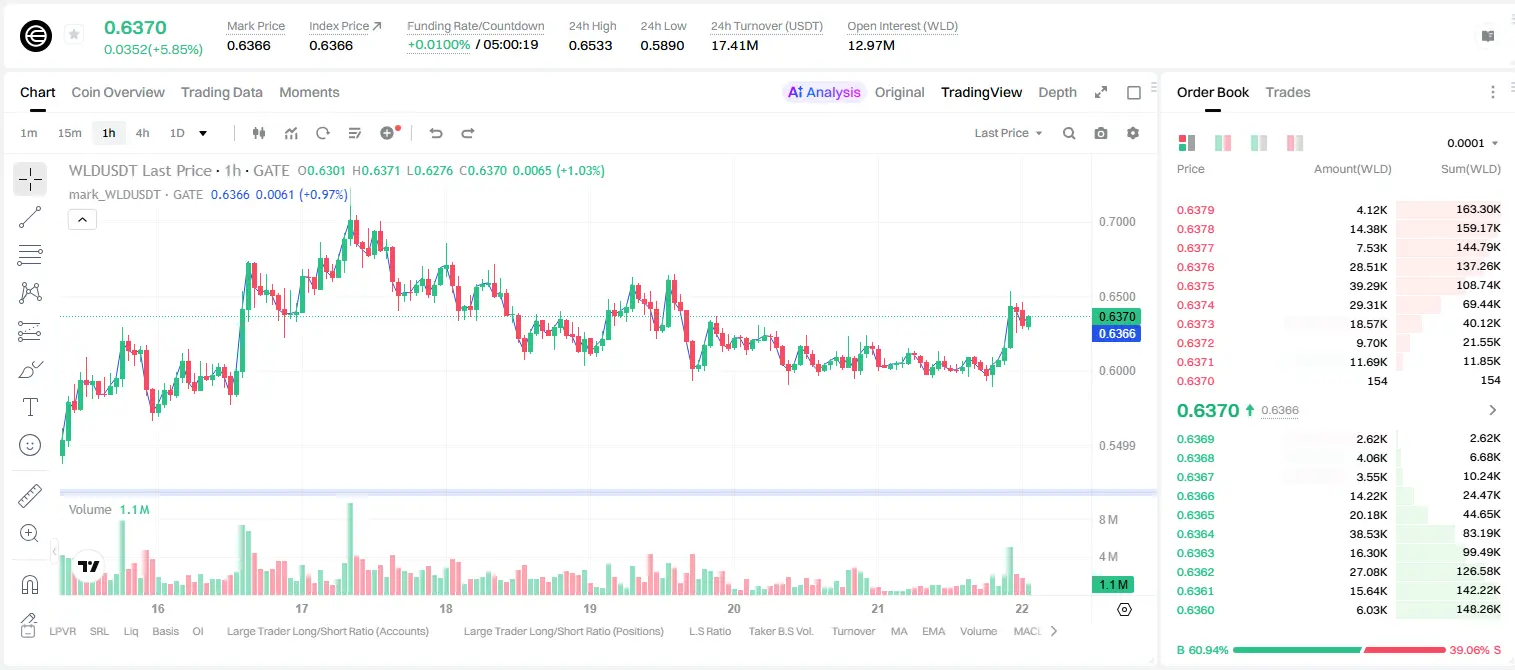Add WLD to favorites with star

(74, 35)
